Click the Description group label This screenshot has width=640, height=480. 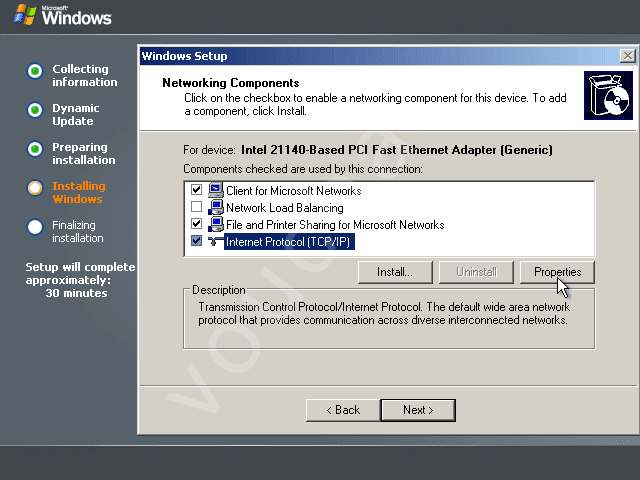click(219, 290)
